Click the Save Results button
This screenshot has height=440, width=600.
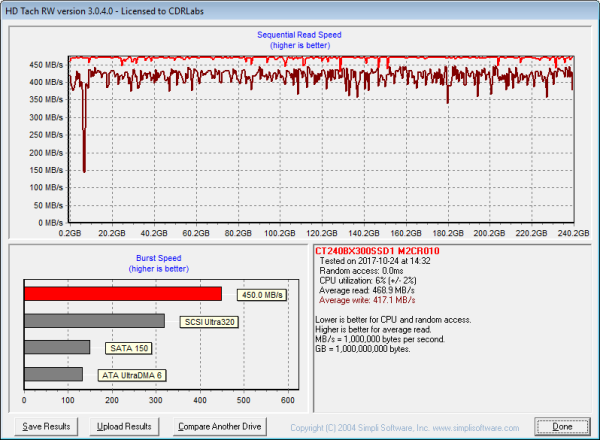point(45,426)
